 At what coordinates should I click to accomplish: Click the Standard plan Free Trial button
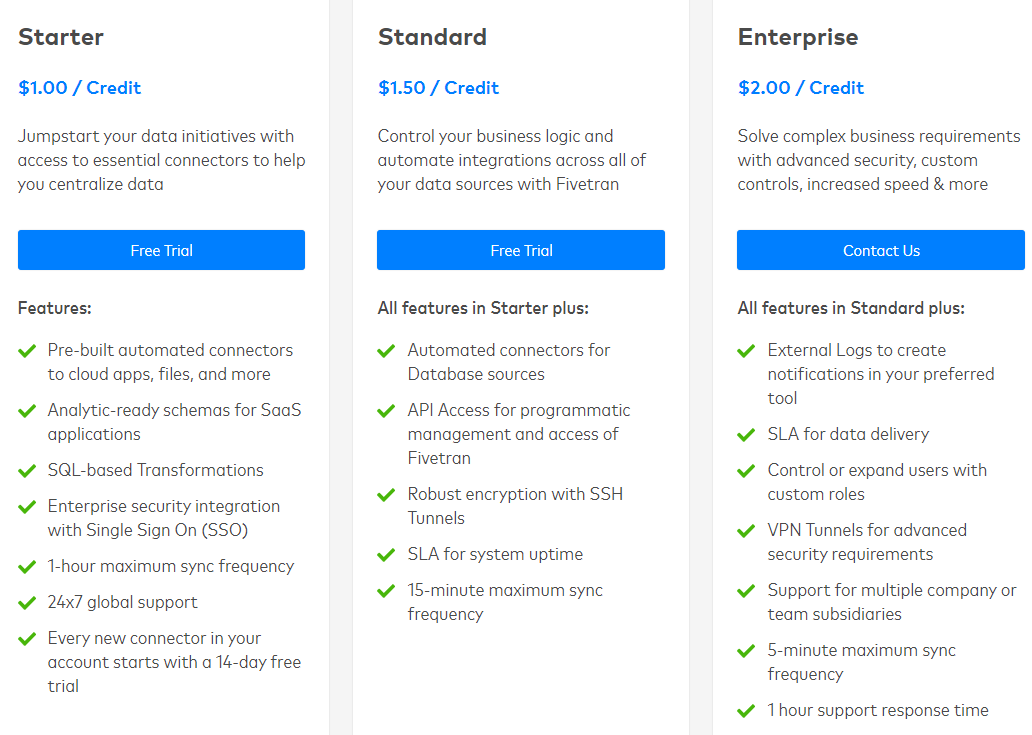coord(520,250)
